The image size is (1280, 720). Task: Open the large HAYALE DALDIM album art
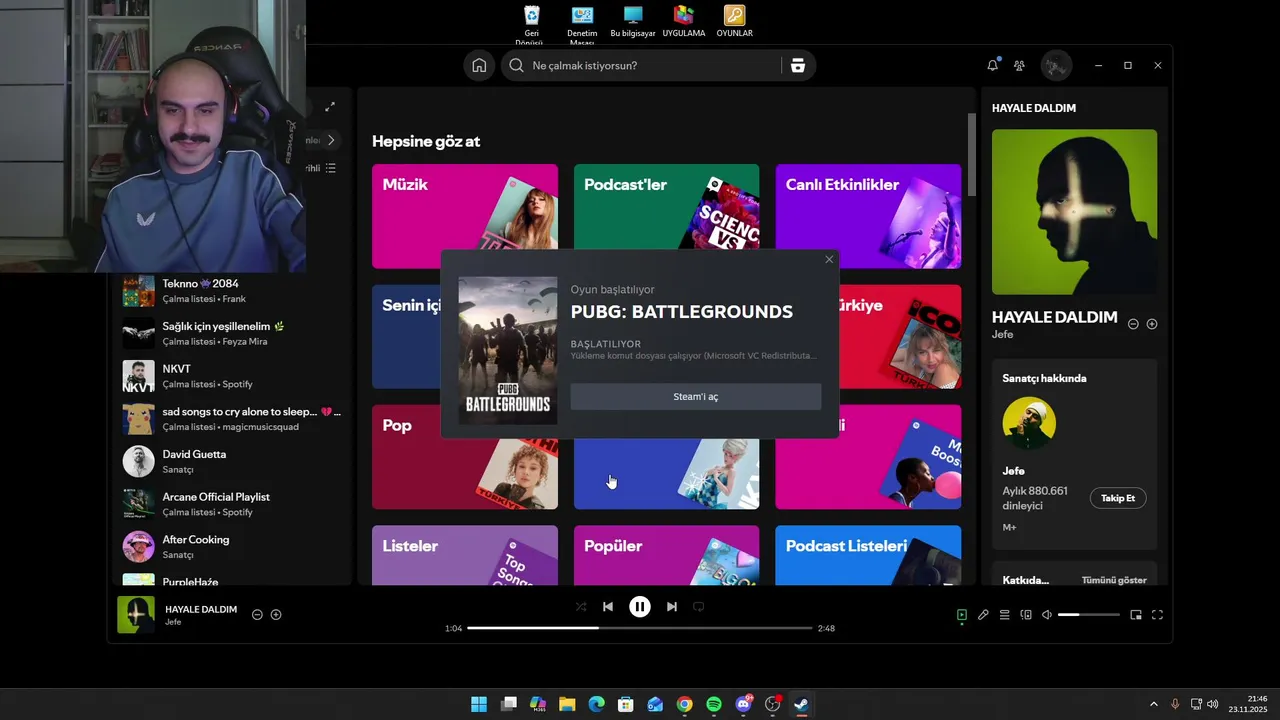1074,212
